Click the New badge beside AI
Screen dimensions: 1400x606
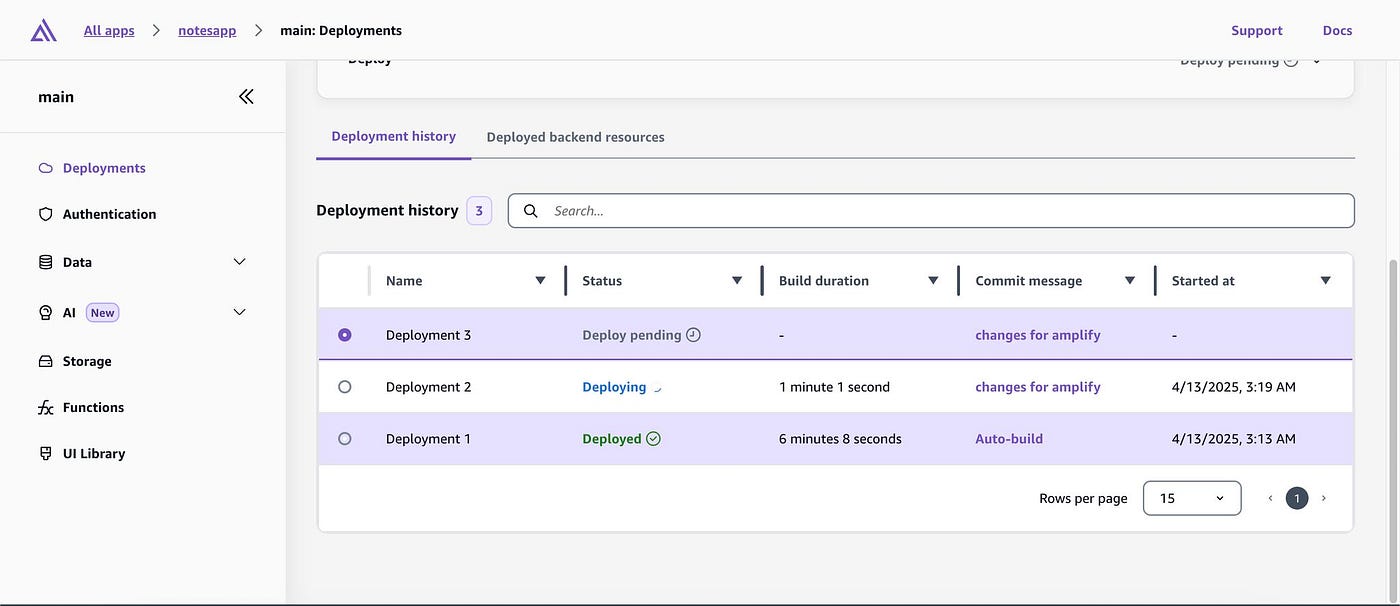(x=103, y=313)
